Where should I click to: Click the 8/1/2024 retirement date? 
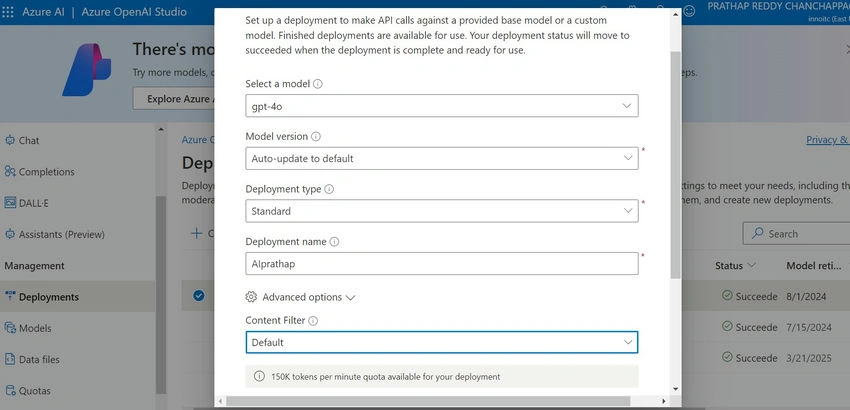point(806,297)
